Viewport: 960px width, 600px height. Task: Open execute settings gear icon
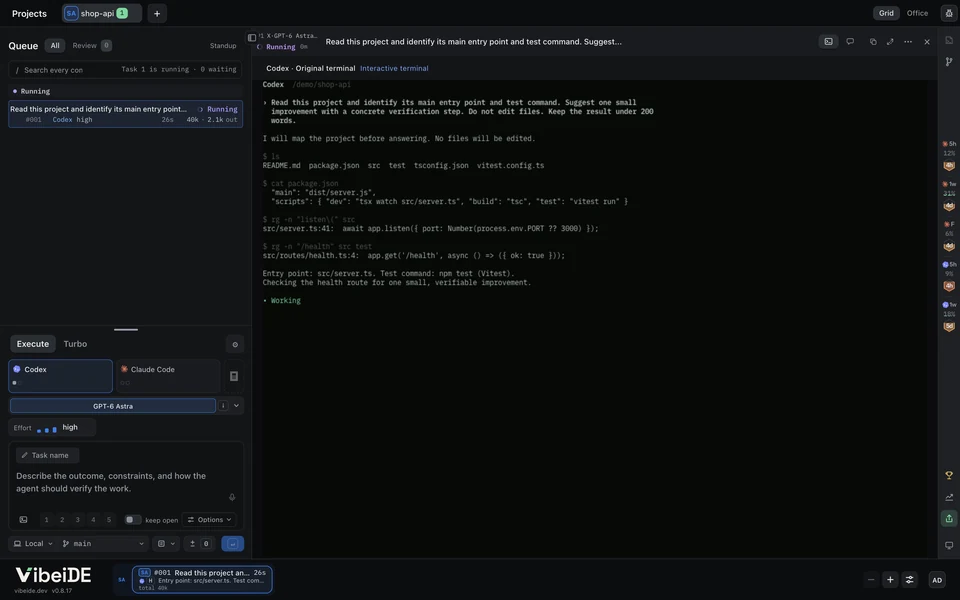[x=235, y=344]
